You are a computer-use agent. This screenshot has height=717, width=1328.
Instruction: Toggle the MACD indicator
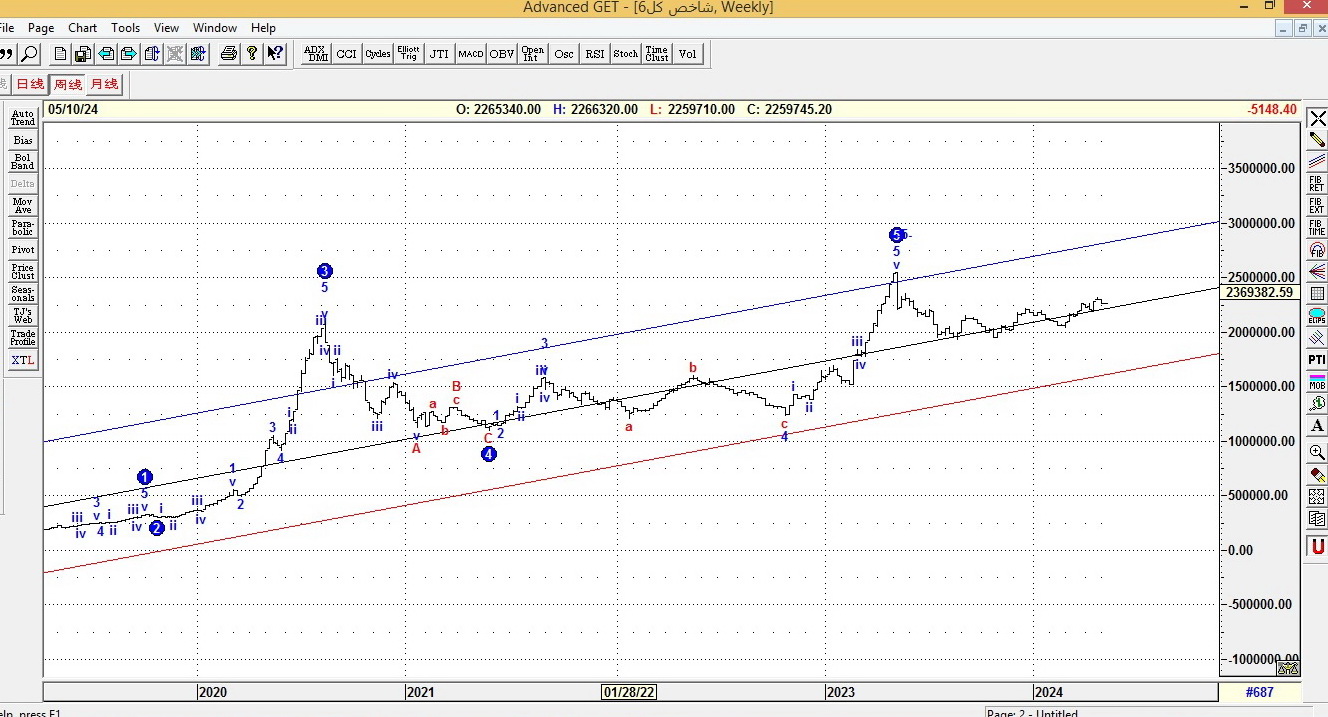(x=470, y=54)
